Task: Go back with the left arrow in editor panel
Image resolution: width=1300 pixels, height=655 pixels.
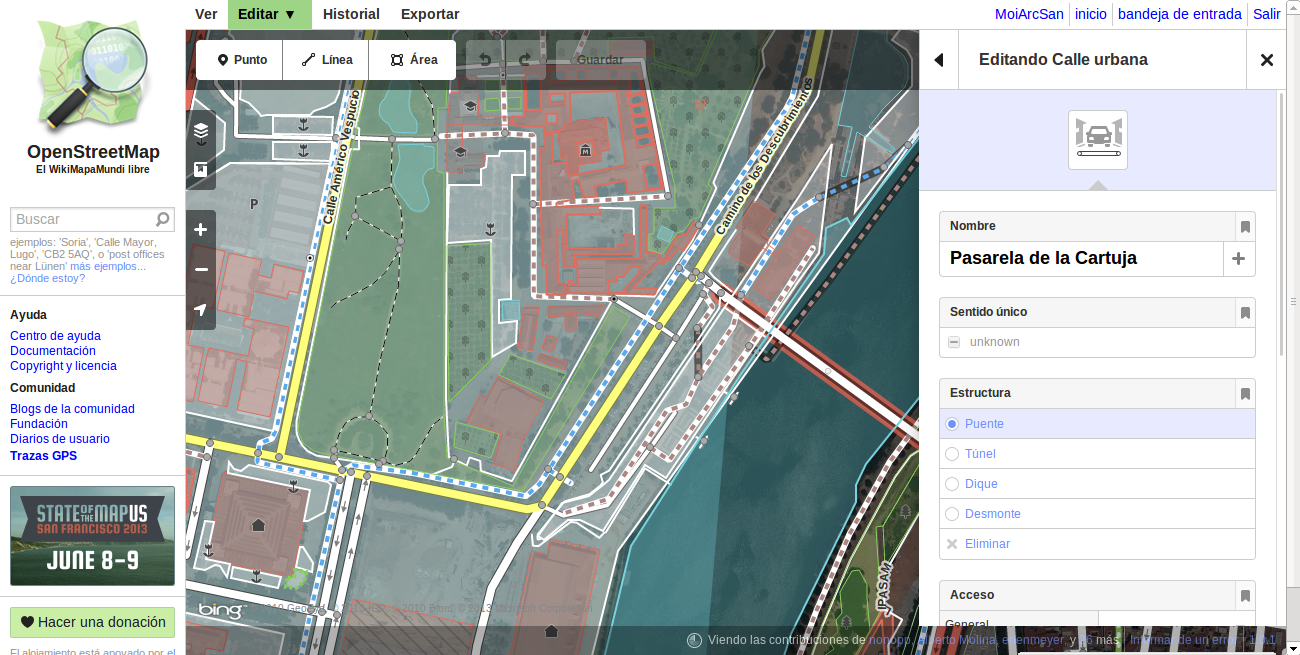Action: pos(939,60)
